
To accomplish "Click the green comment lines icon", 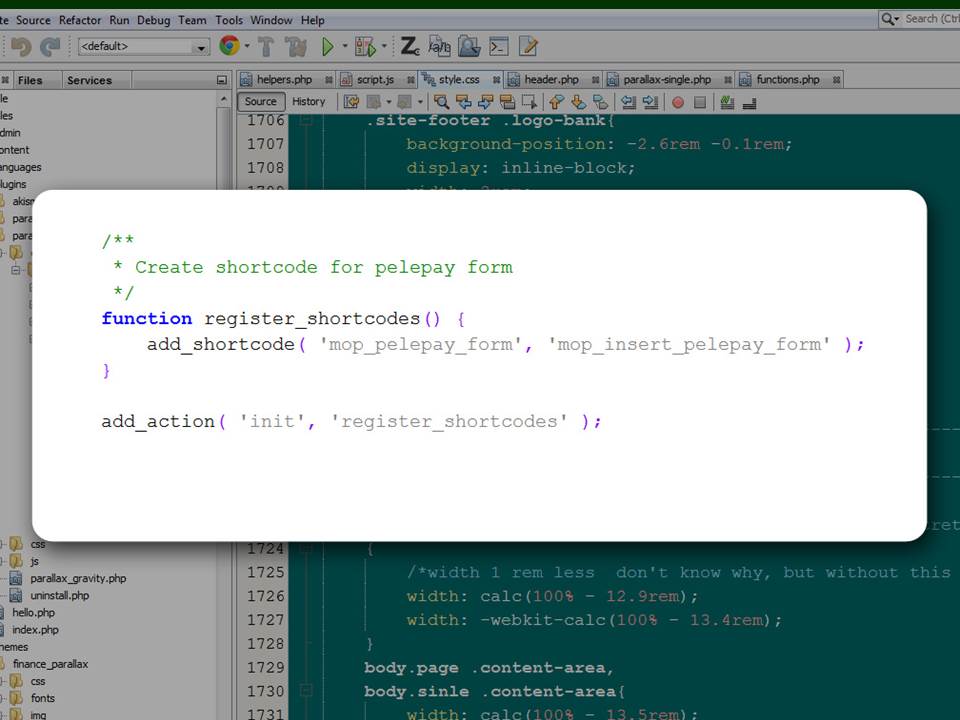I will pos(727,102).
